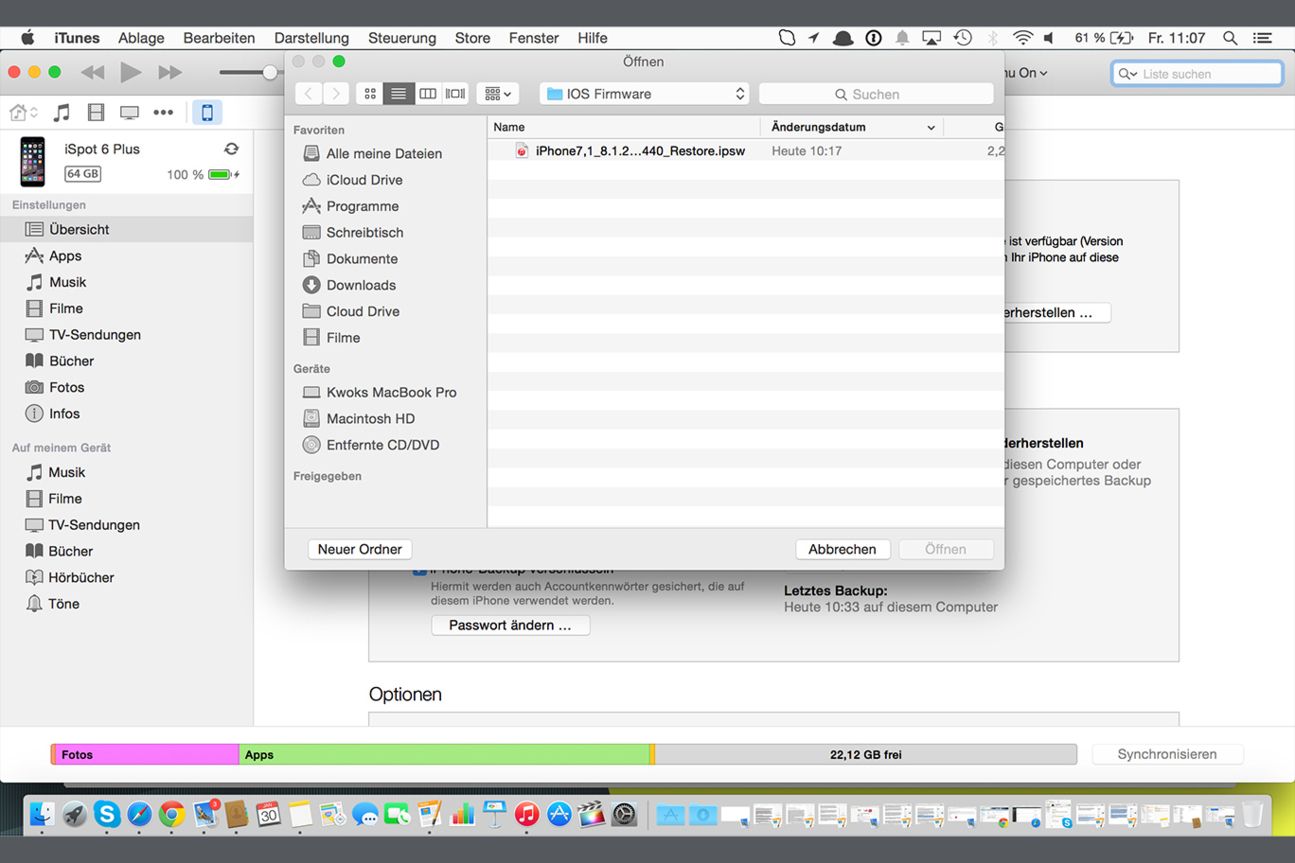The height and width of the screenshot is (863, 1295).
Task: Adjust the iTunes volume slider knob
Action: click(270, 72)
